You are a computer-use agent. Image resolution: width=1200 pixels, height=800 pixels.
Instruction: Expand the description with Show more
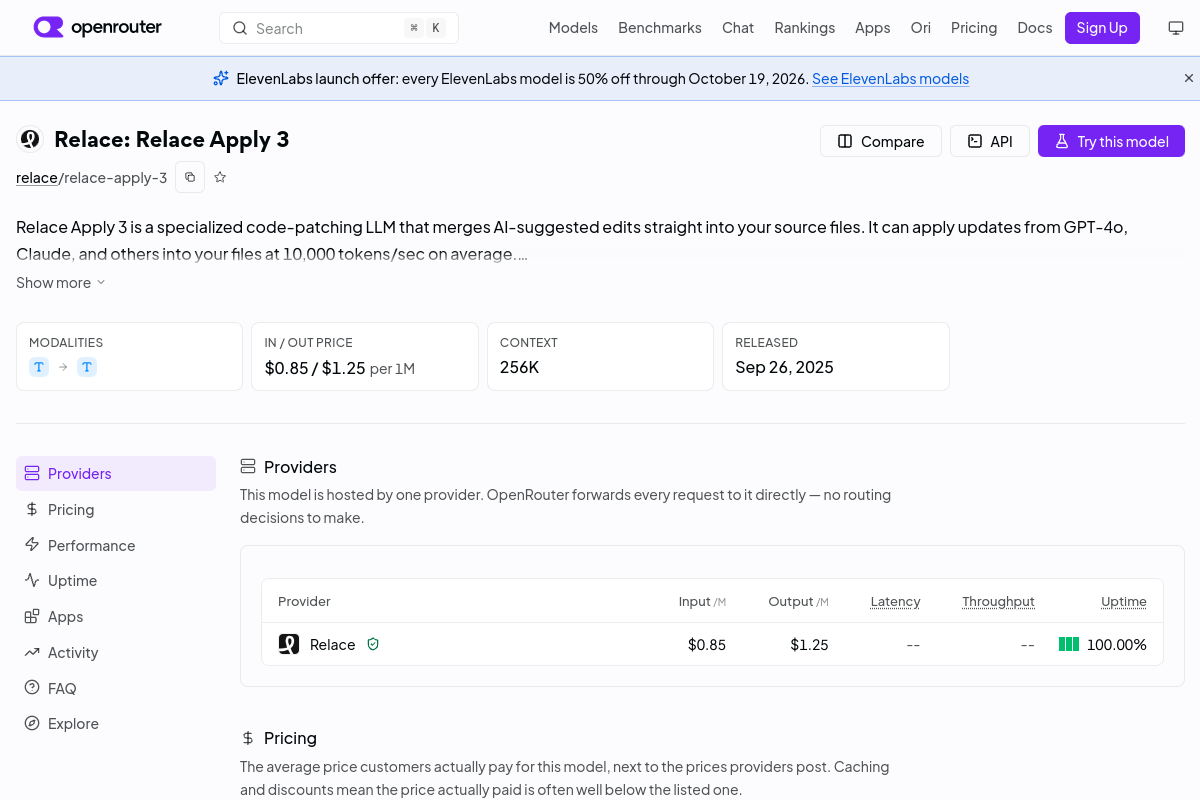pos(61,283)
